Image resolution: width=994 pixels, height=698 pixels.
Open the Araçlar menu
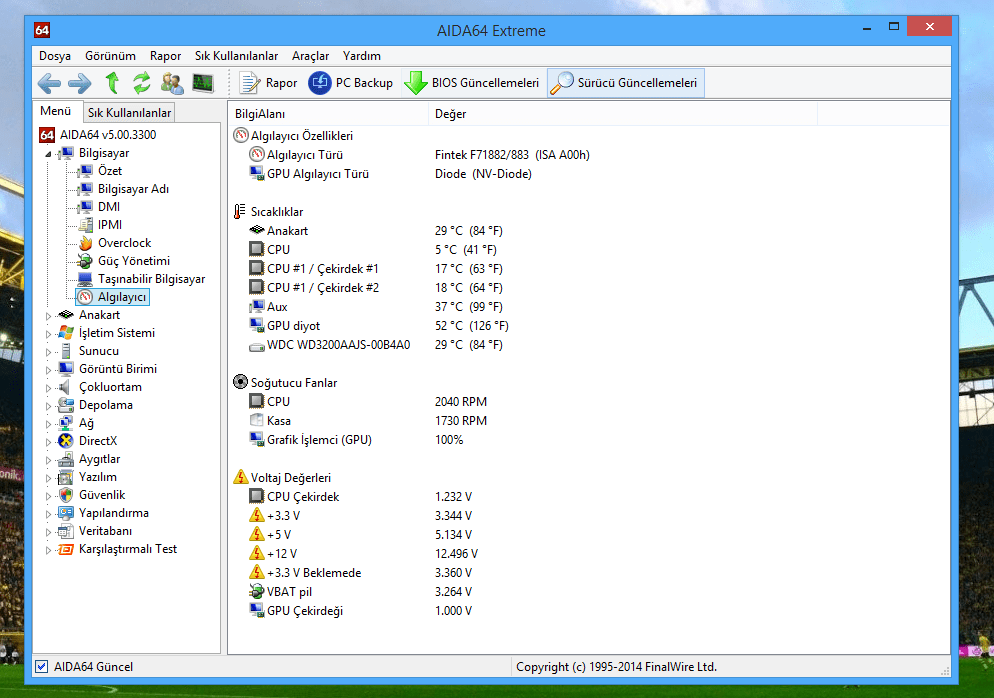[x=310, y=56]
